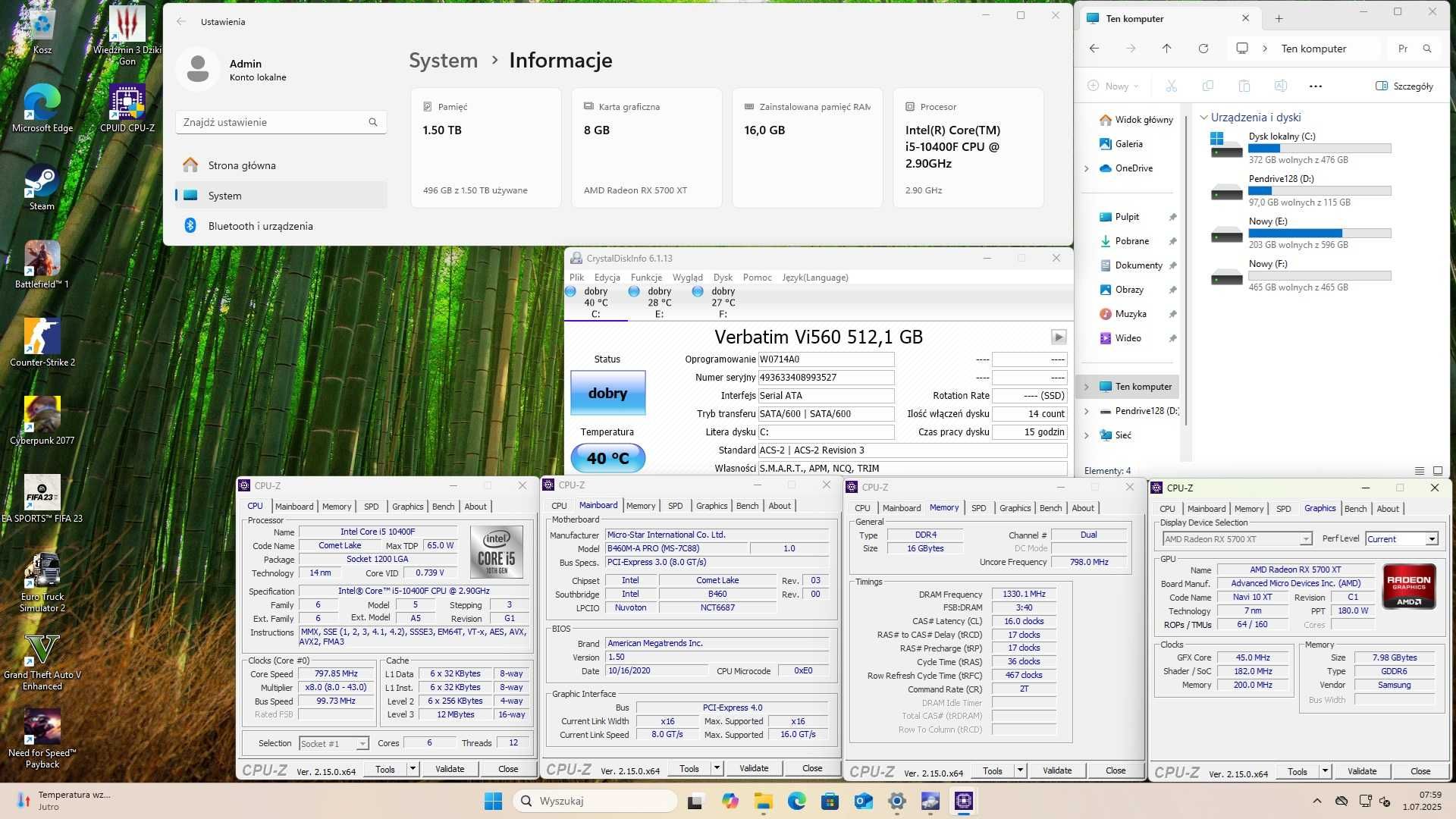
Task: Show hidden tray icons chevron
Action: [1317, 801]
